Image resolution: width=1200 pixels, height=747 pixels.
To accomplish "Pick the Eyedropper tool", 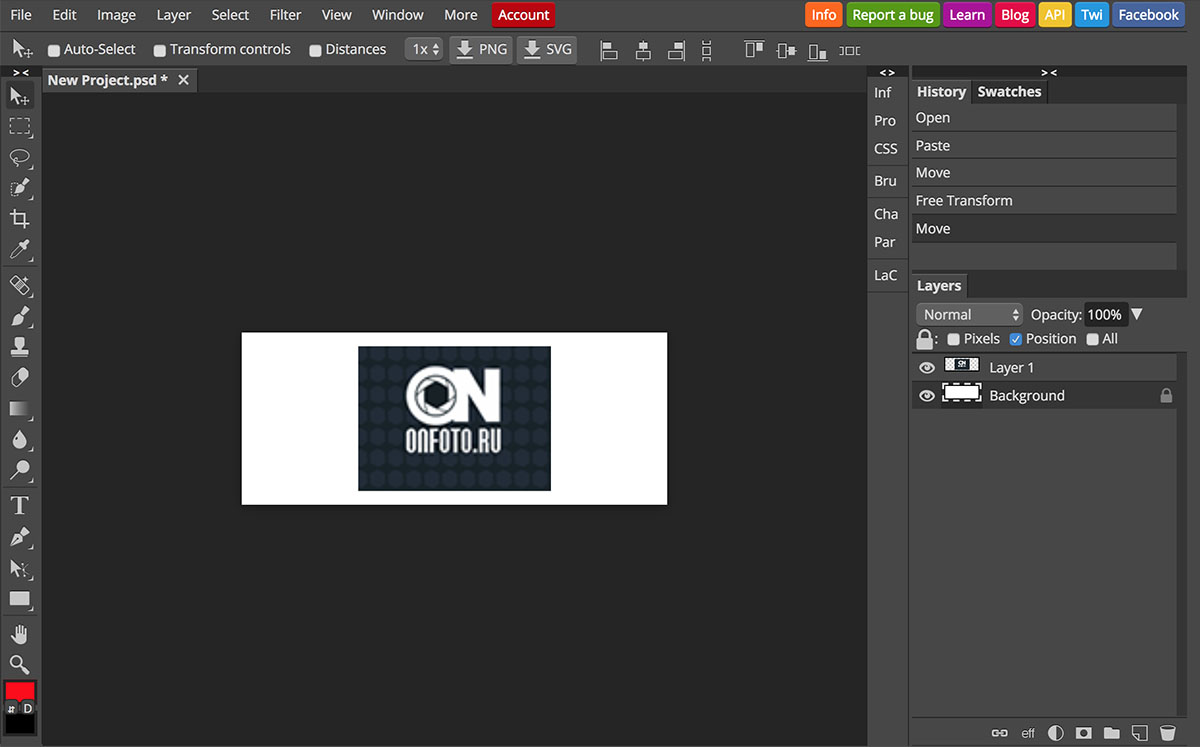I will pyautogui.click(x=20, y=249).
